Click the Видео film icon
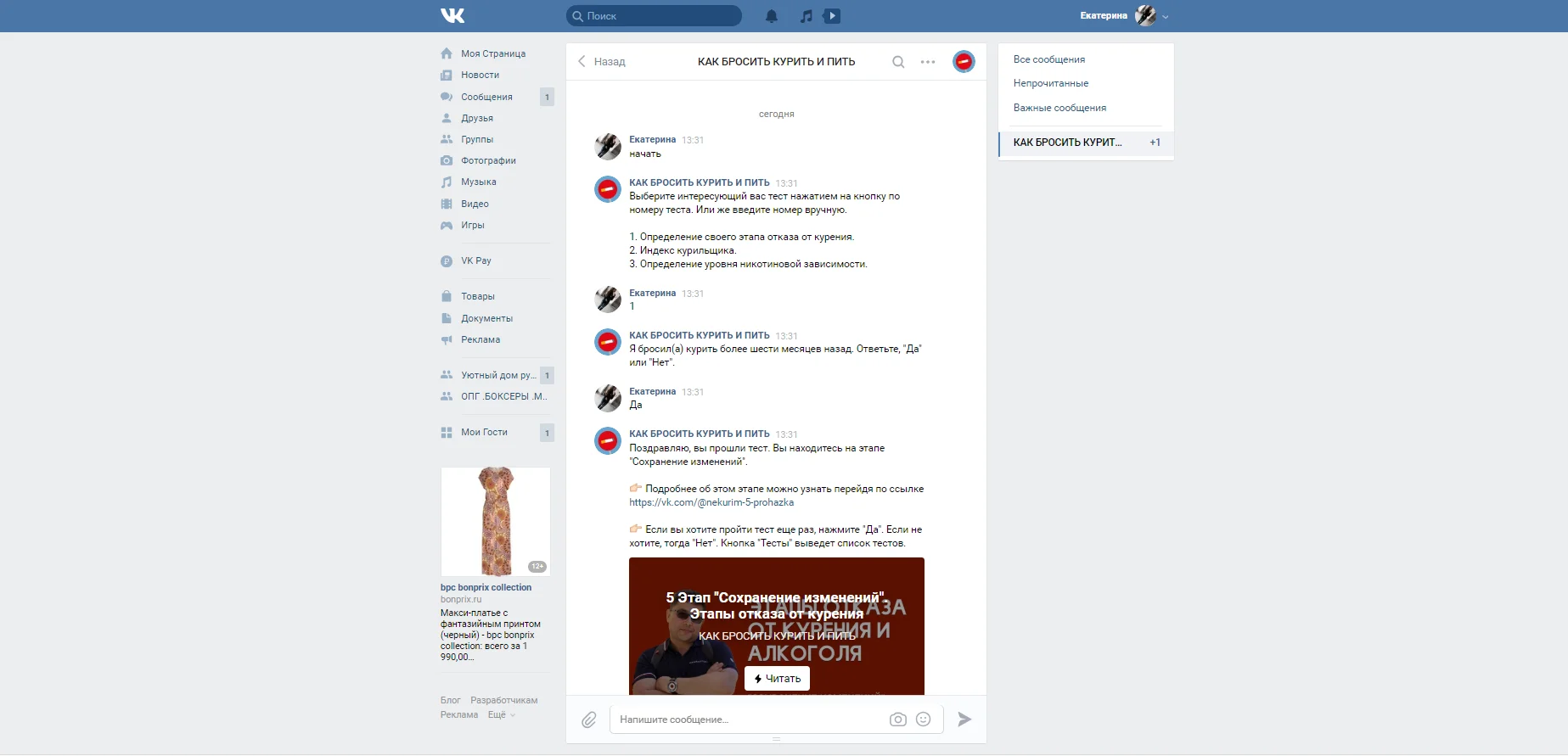 pos(447,204)
